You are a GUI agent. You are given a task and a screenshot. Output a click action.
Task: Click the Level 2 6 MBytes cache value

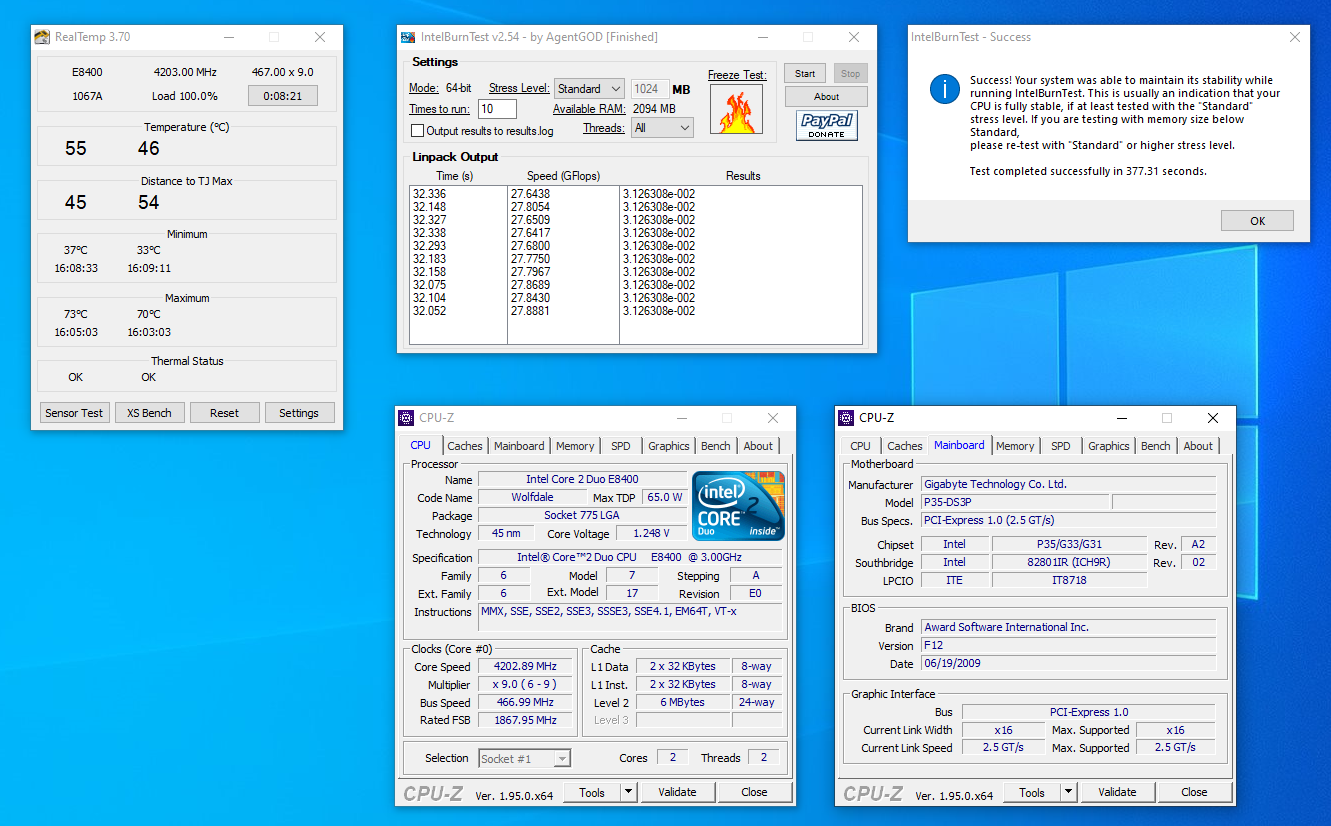(683, 703)
